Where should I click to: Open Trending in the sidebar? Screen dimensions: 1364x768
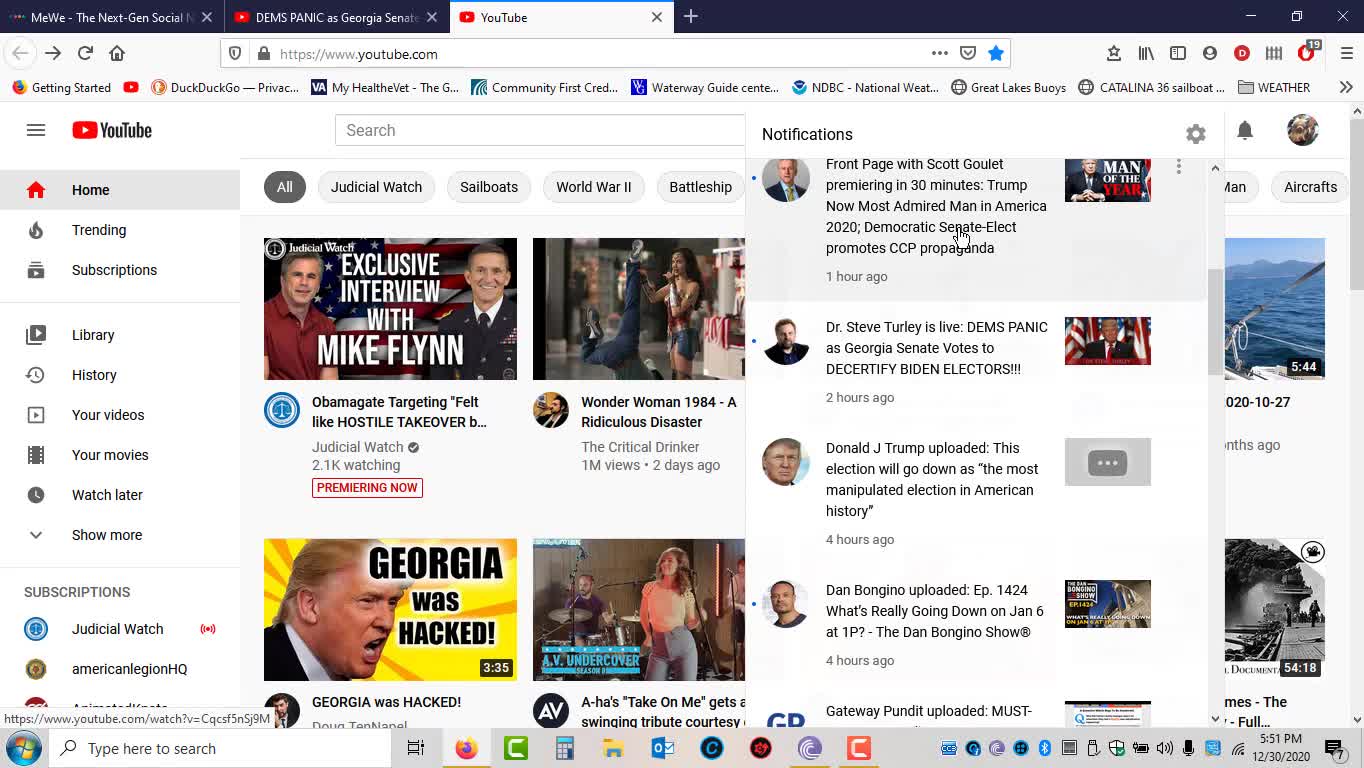coord(120,230)
